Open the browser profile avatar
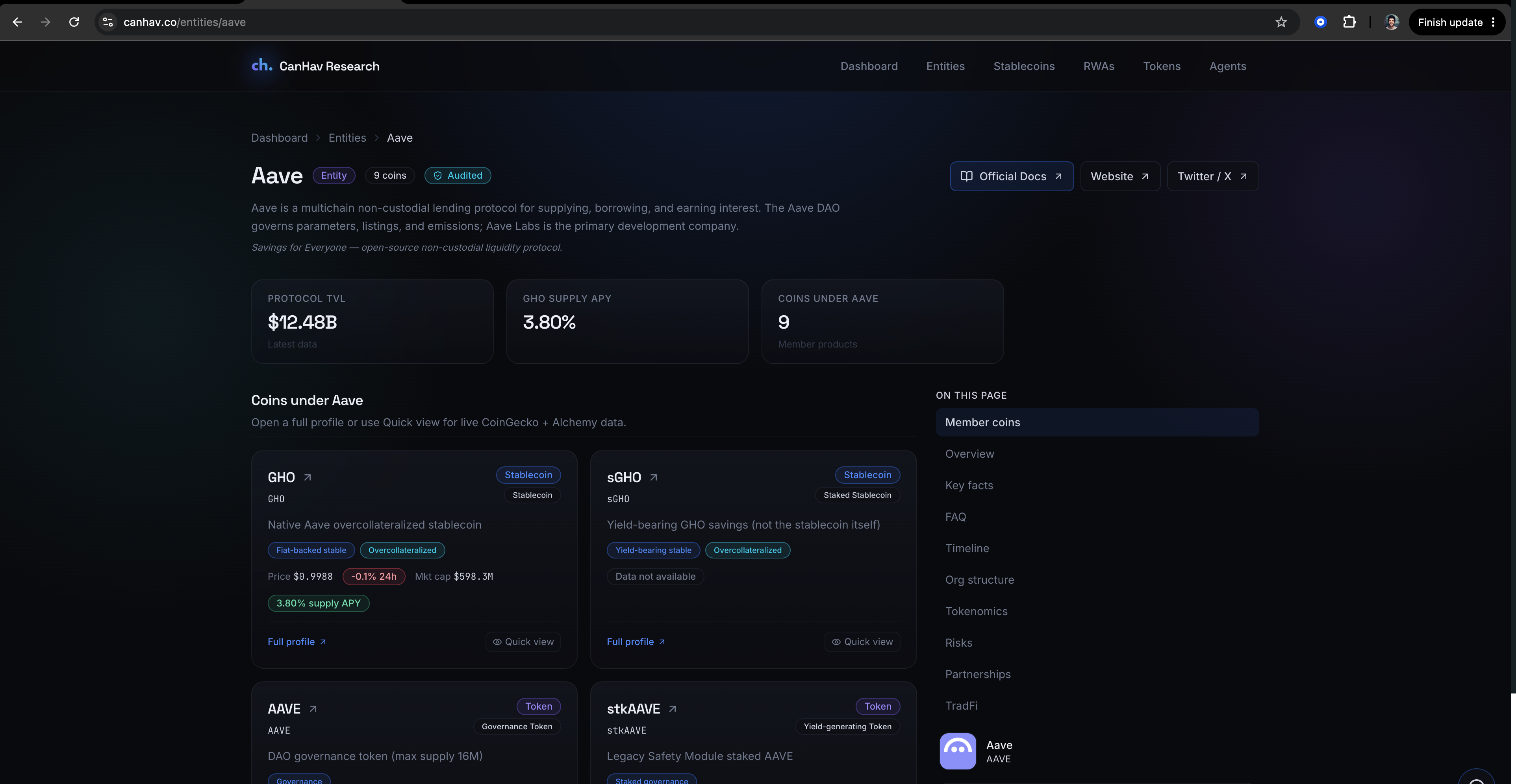This screenshot has height=784, width=1516. pos(1392,22)
